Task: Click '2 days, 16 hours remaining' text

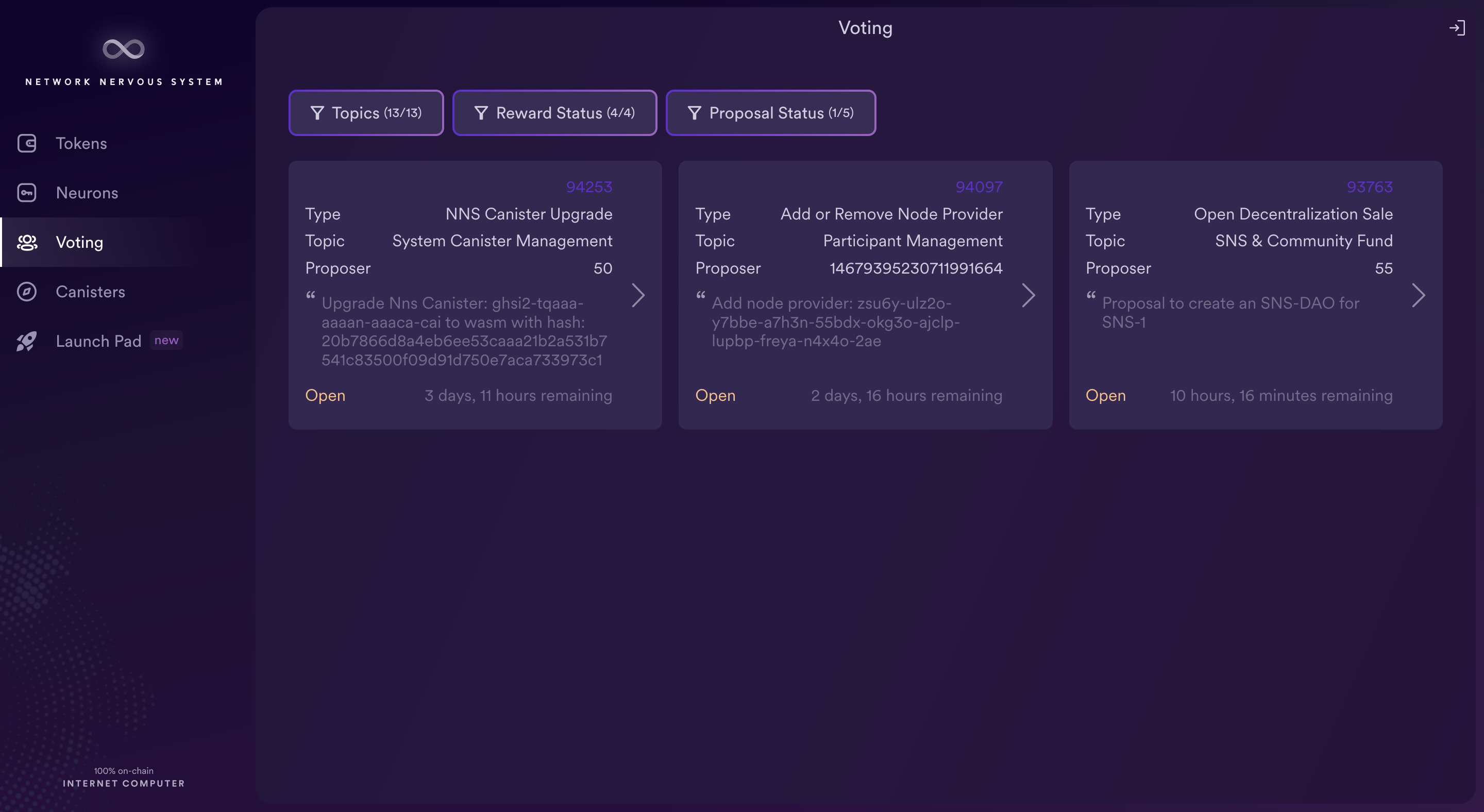Action: [907, 396]
